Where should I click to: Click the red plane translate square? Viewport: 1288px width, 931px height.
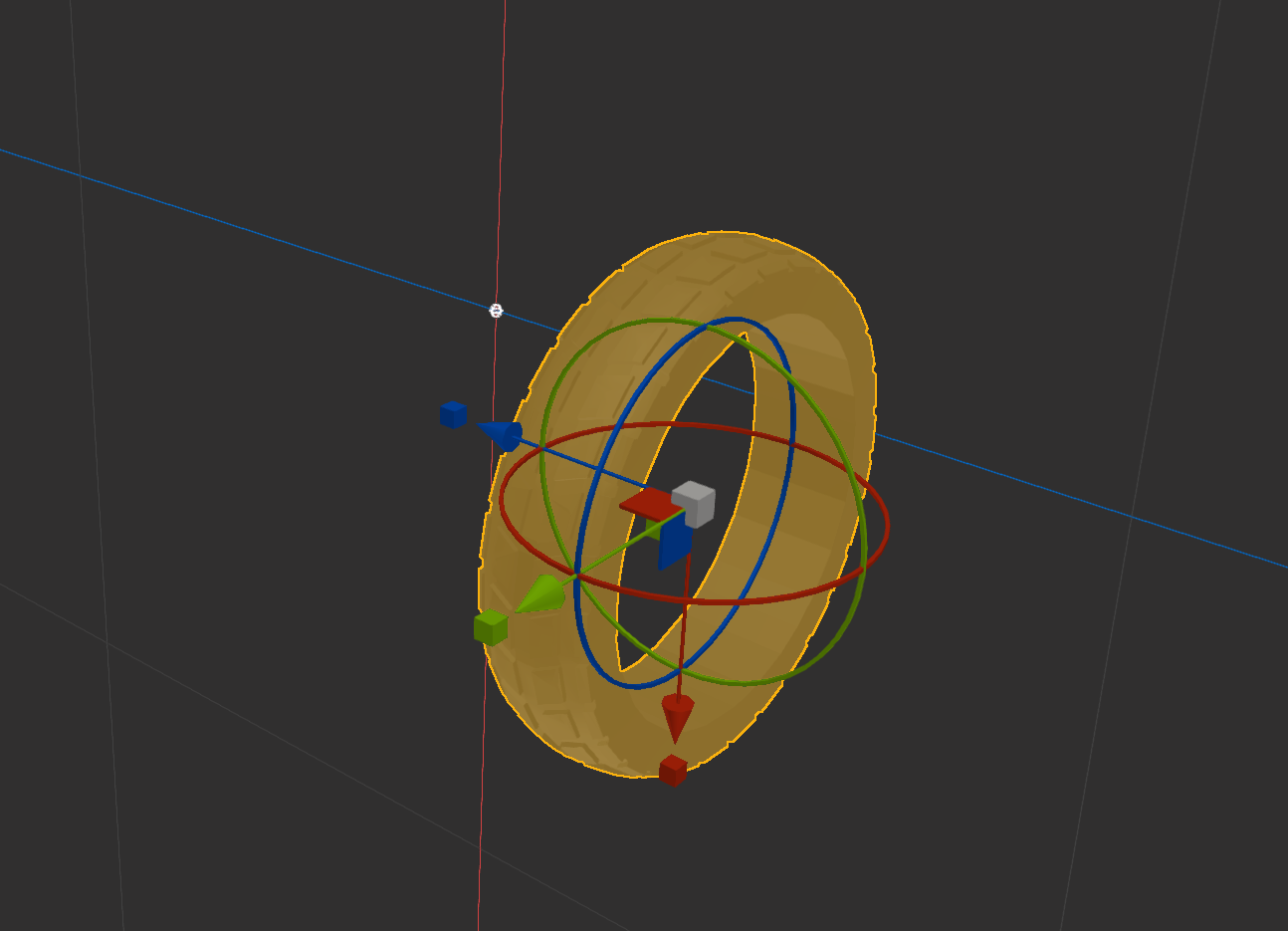[x=651, y=504]
